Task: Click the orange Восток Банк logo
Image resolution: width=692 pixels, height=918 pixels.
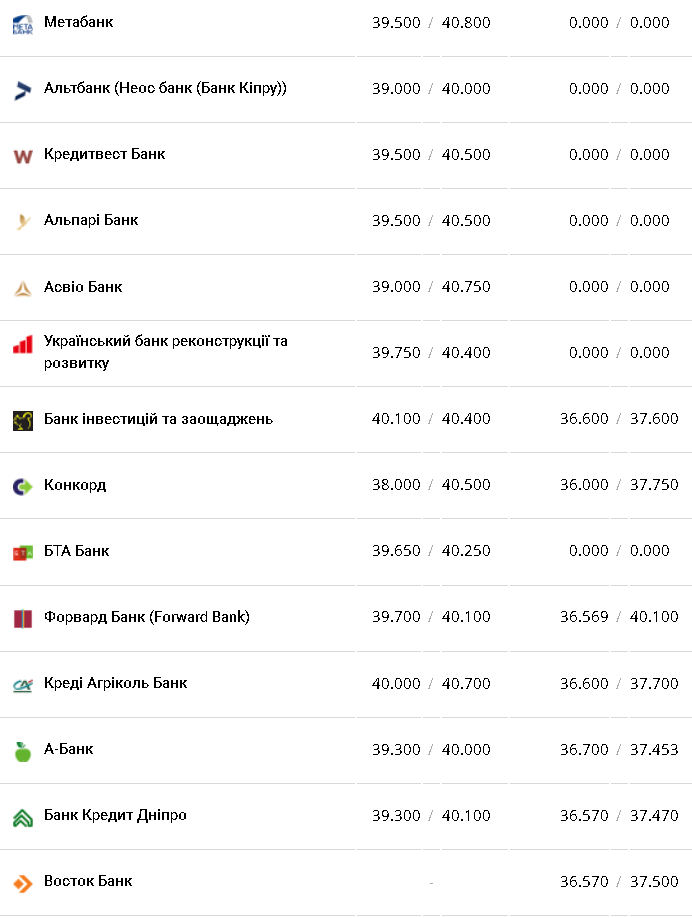Action: point(22,883)
